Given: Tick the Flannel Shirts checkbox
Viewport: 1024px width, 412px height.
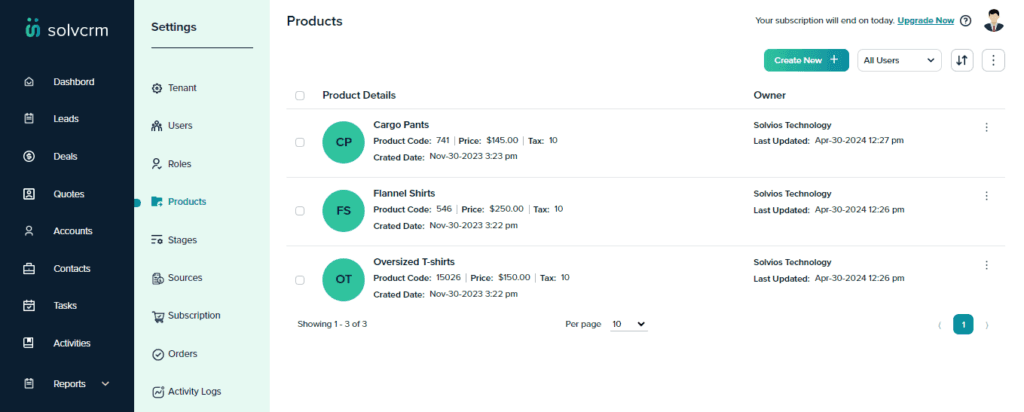Looking at the screenshot, I should tap(300, 211).
